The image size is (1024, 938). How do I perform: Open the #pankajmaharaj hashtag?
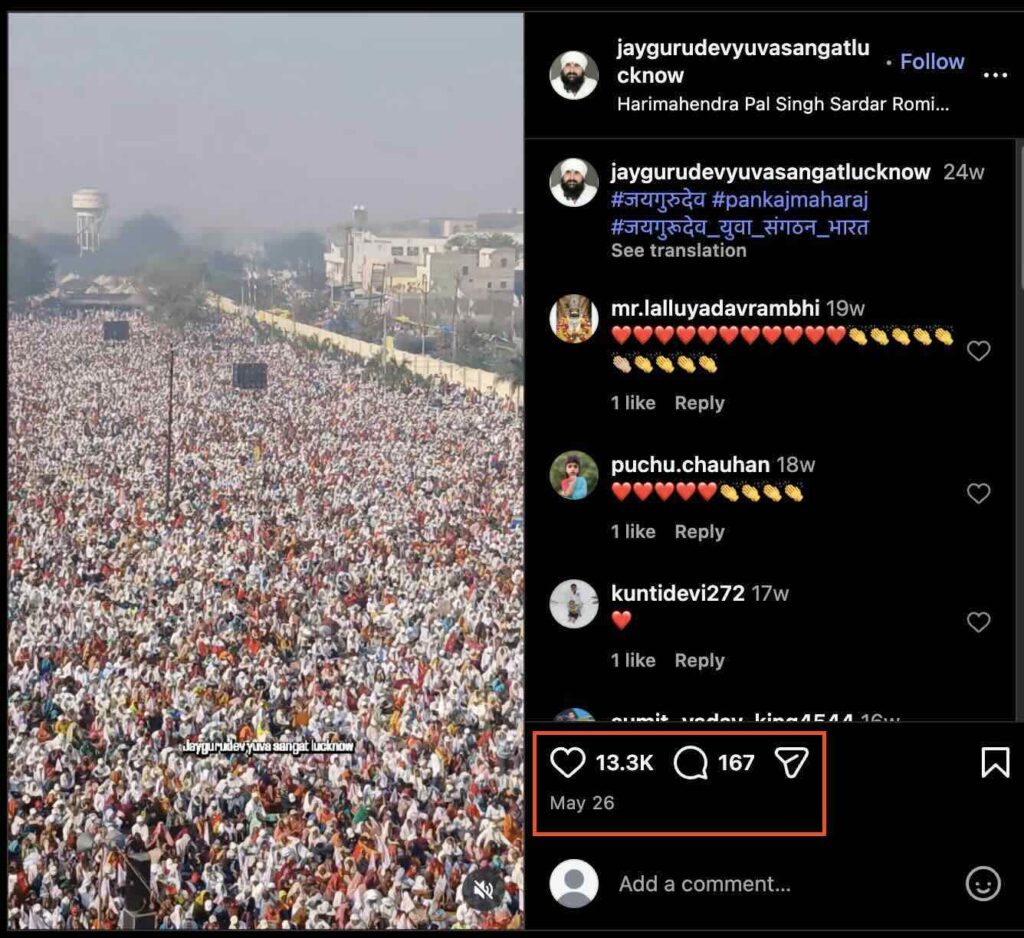click(790, 199)
